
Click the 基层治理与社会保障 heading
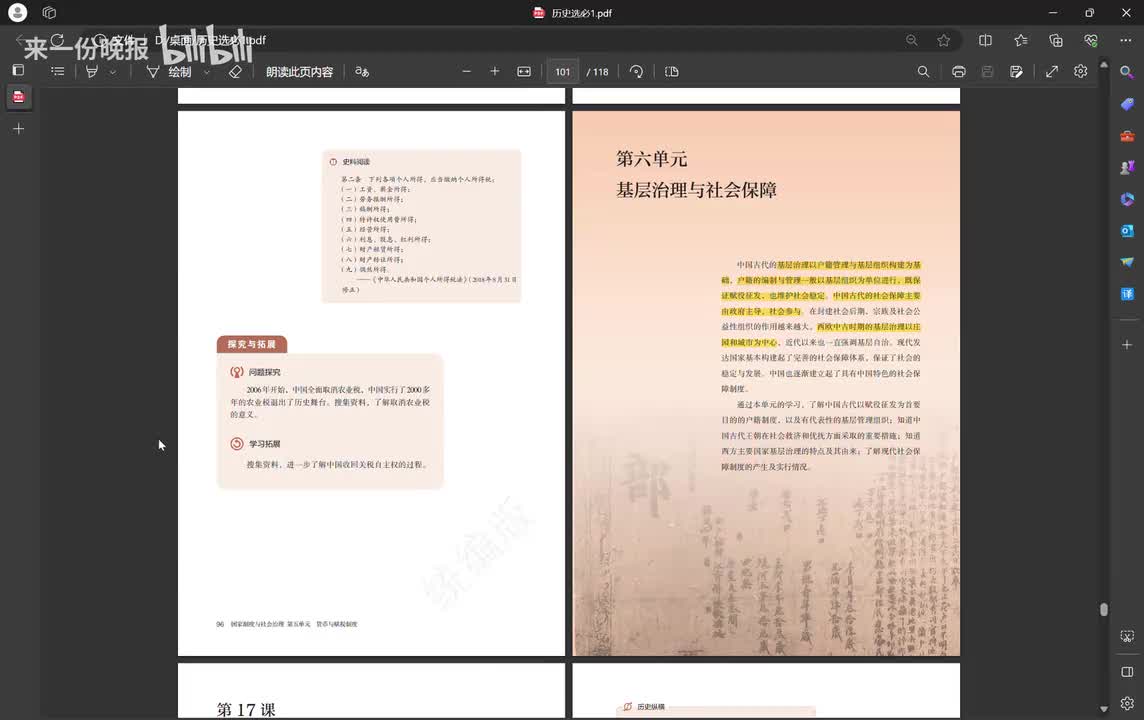pos(696,190)
